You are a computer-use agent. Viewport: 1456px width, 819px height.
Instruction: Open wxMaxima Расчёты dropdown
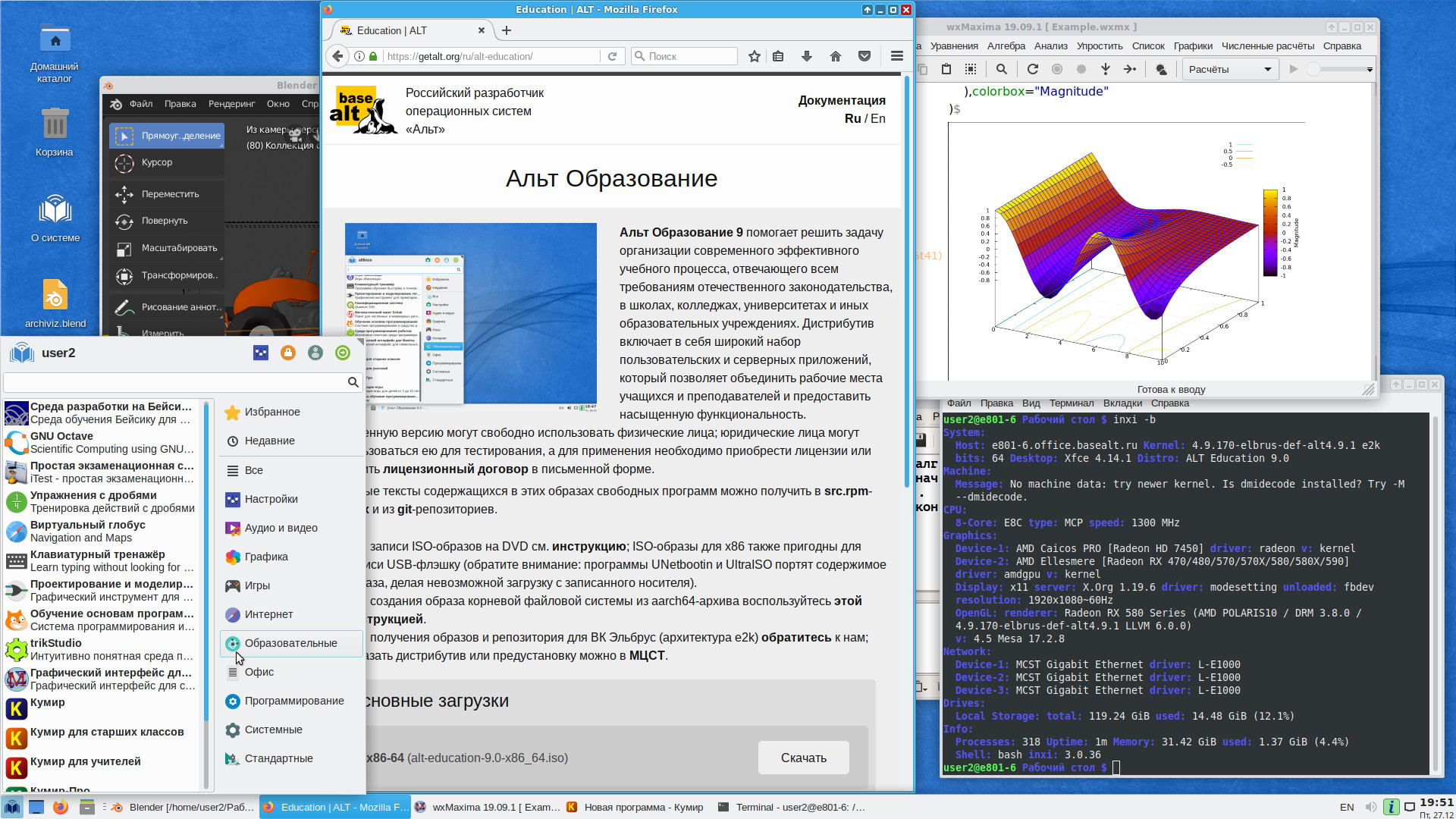1229,69
